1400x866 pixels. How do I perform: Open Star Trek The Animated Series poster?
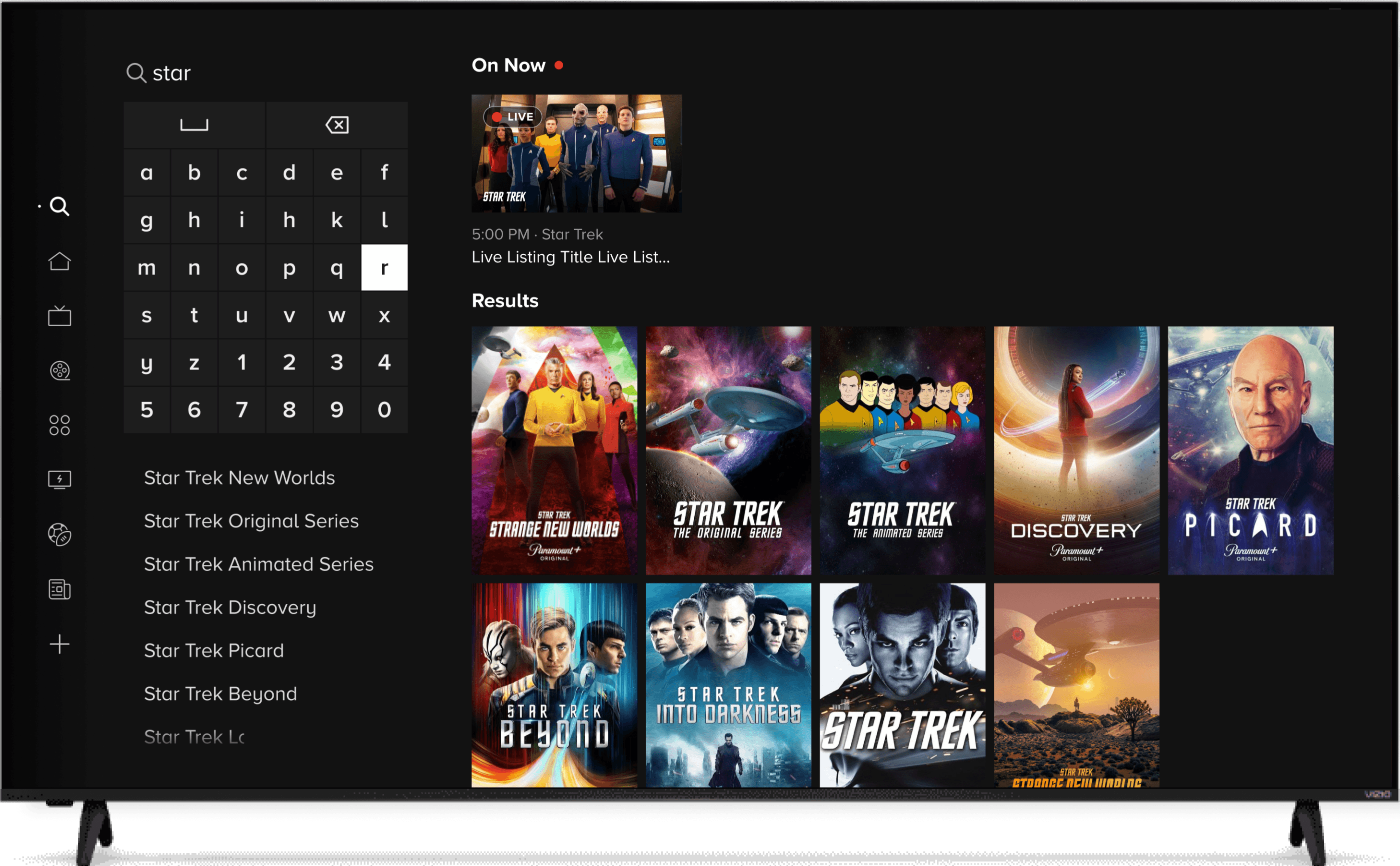point(903,451)
